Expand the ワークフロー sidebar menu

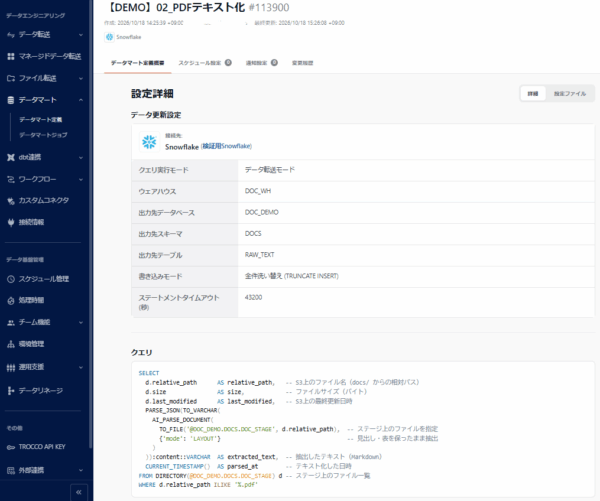(81, 180)
